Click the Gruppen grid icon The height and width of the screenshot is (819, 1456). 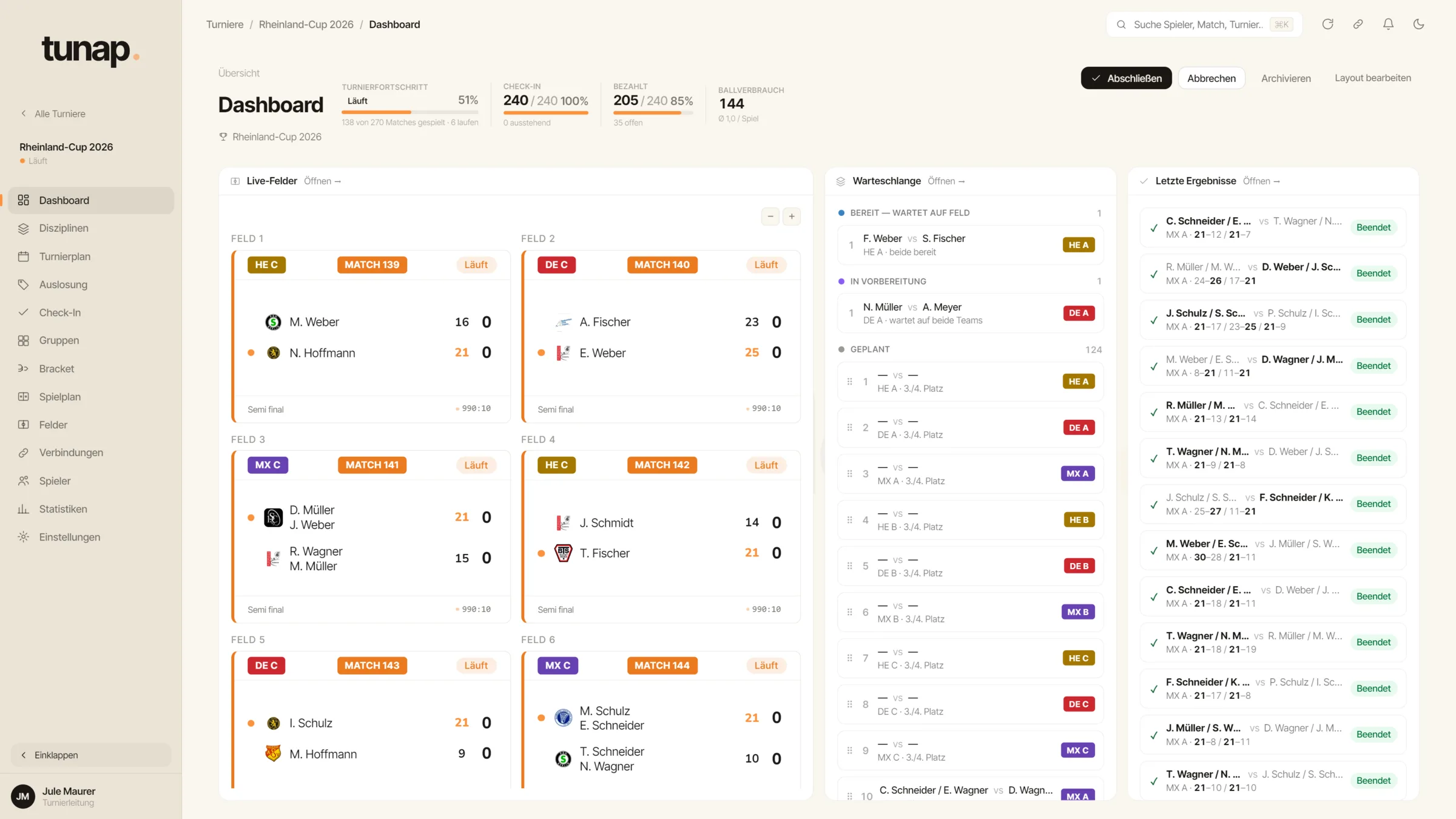point(23,340)
